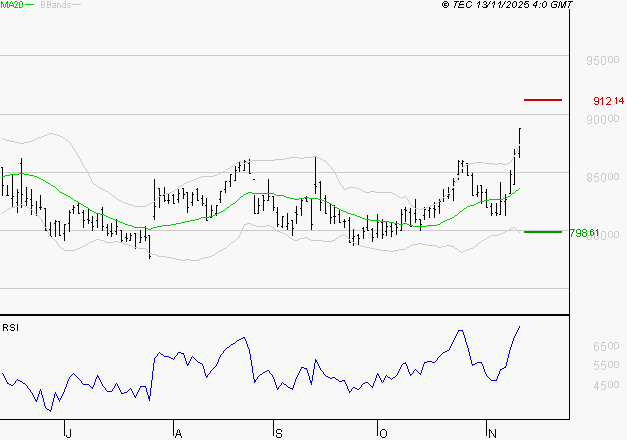The width and height of the screenshot is (627, 440).
Task: Click the 95000 price axis label
Action: point(603,60)
